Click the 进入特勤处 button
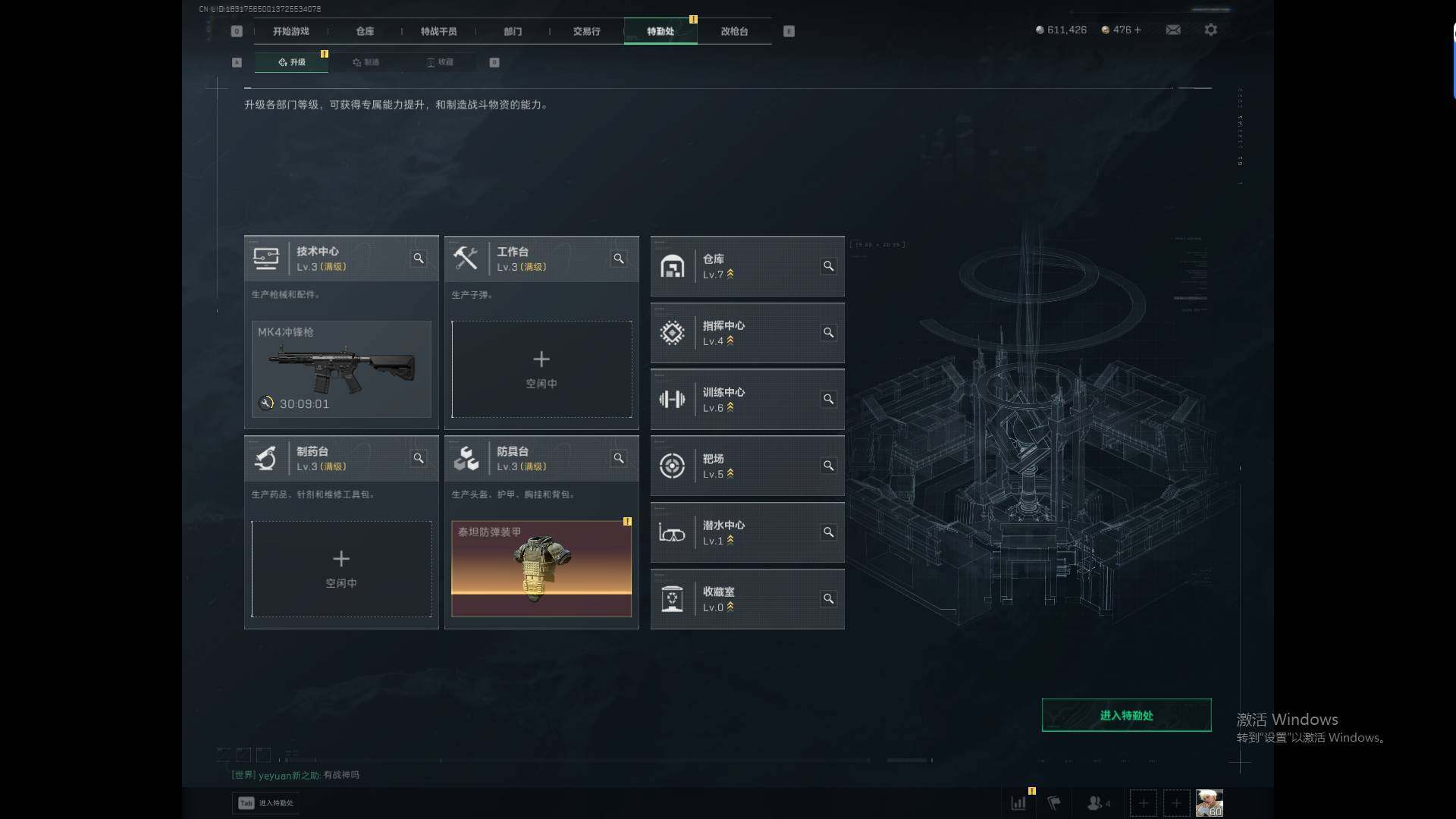 point(1126,715)
